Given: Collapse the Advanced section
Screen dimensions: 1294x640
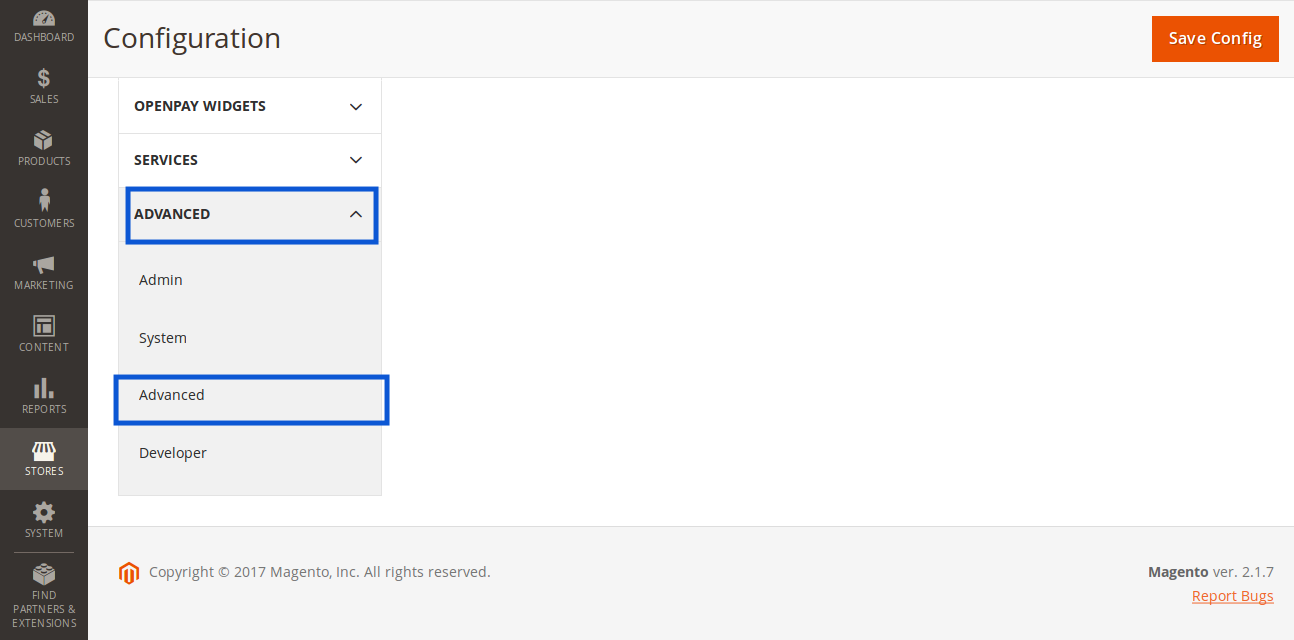Looking at the screenshot, I should (x=355, y=214).
